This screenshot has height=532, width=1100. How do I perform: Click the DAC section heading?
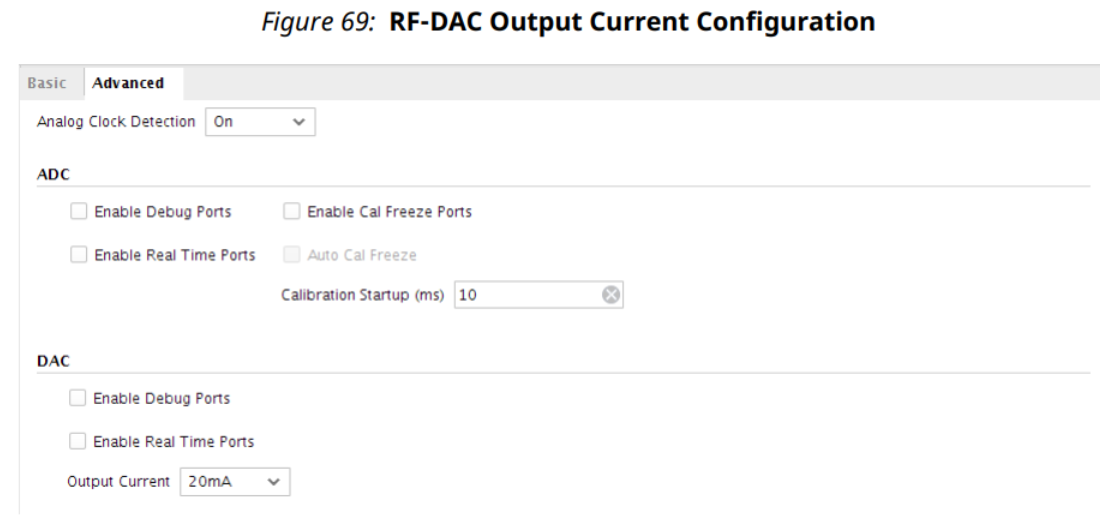[47, 360]
